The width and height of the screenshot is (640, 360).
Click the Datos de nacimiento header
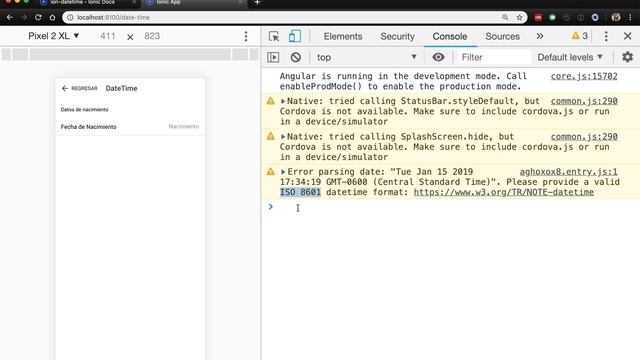click(x=84, y=109)
